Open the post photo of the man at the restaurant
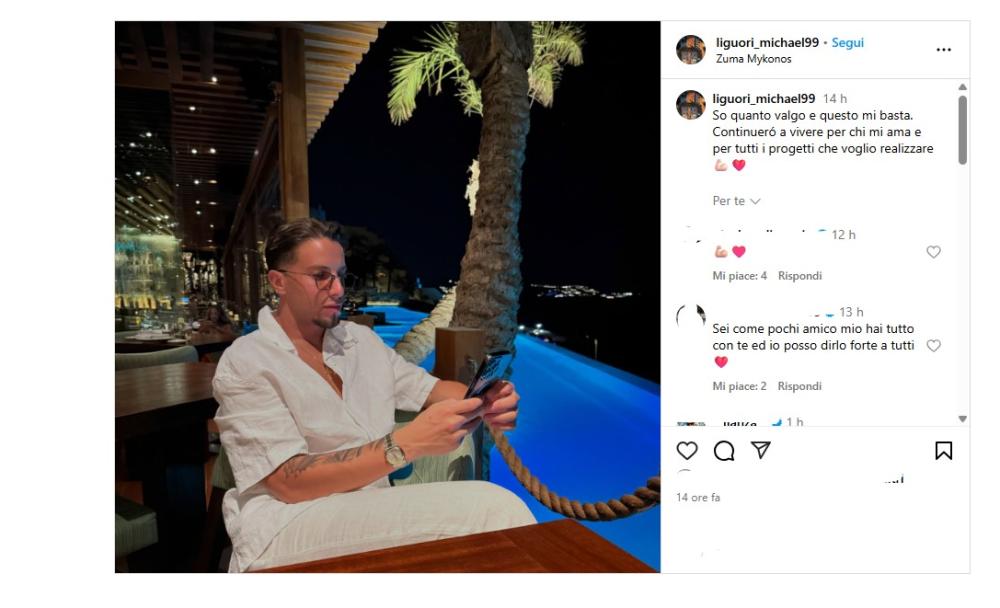 [387, 297]
